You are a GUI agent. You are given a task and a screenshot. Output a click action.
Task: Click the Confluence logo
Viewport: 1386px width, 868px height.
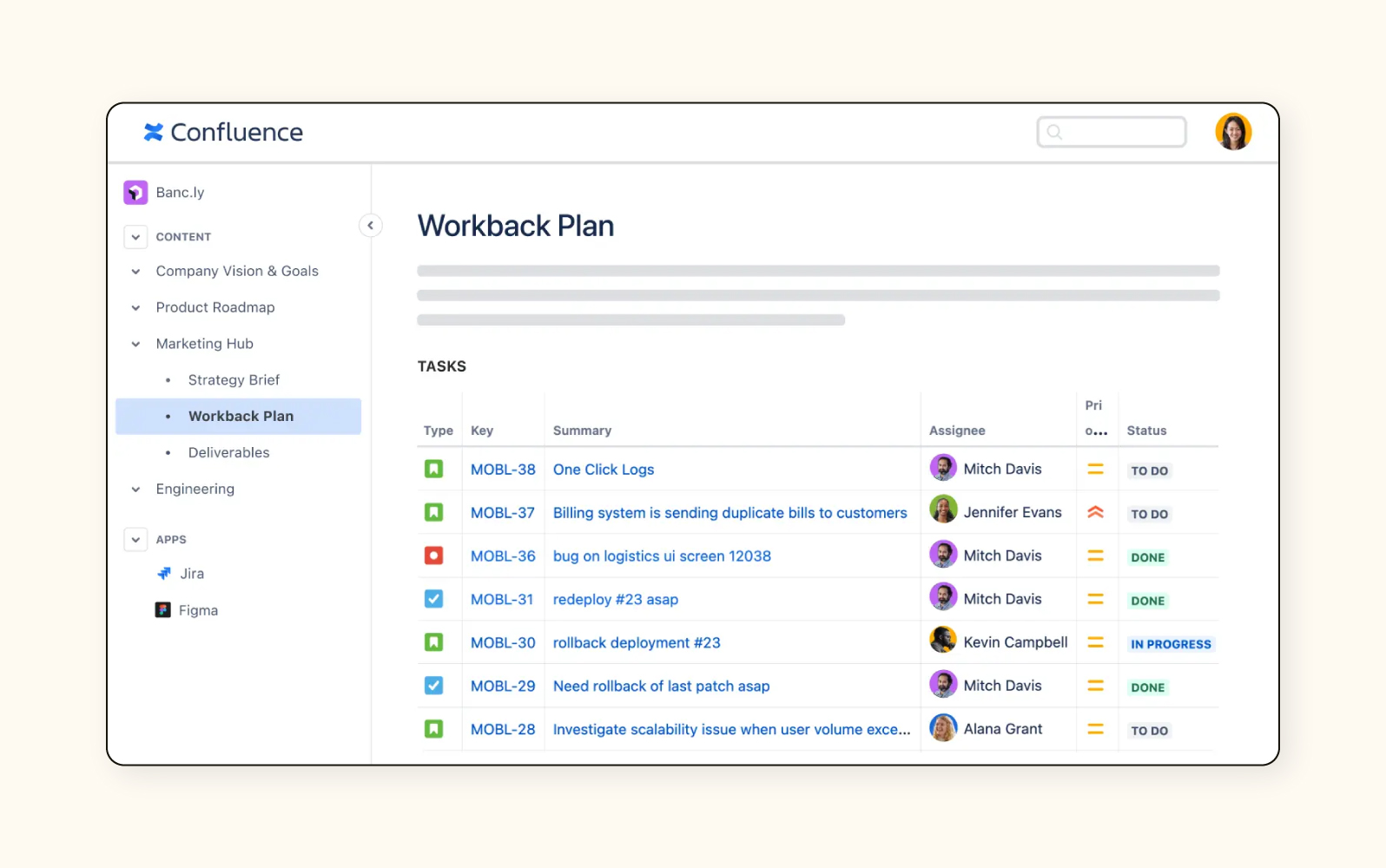[223, 132]
